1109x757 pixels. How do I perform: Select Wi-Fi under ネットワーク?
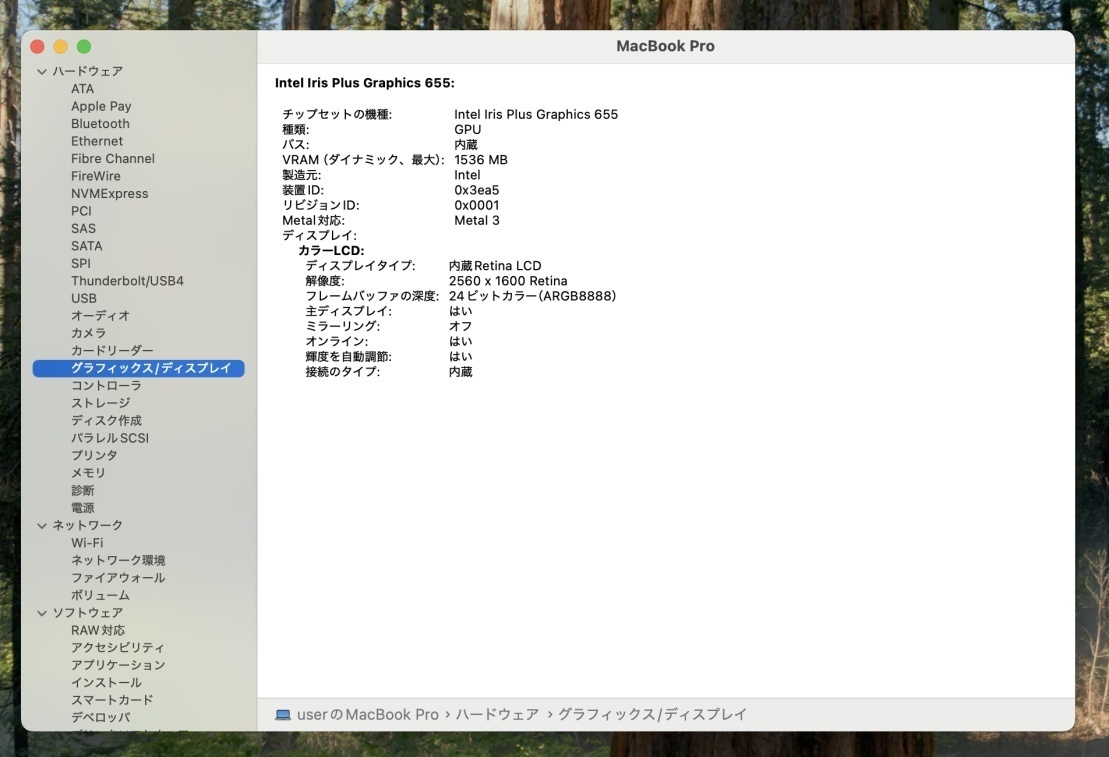87,543
